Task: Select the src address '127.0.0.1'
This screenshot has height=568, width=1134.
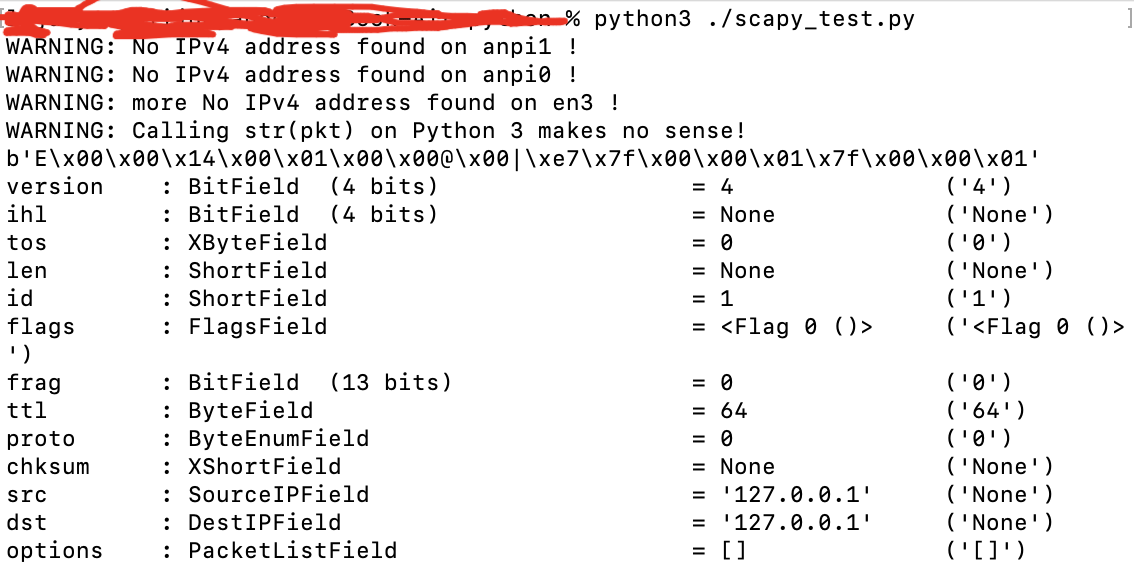Action: tap(796, 495)
